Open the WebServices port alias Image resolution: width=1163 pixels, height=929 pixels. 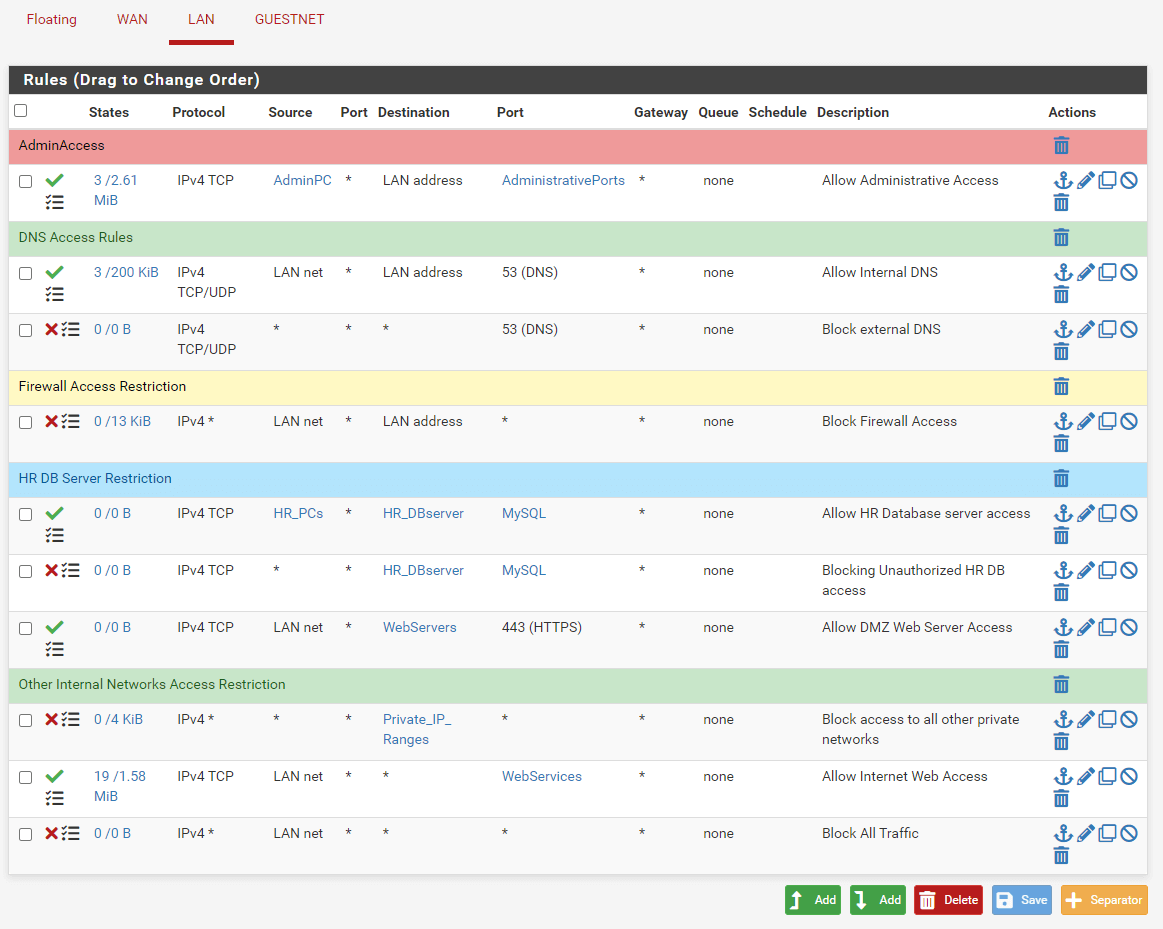(541, 776)
